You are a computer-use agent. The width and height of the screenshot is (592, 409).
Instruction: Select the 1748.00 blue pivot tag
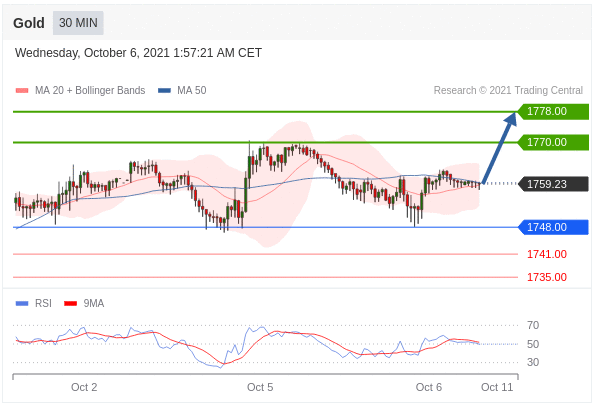(553, 227)
